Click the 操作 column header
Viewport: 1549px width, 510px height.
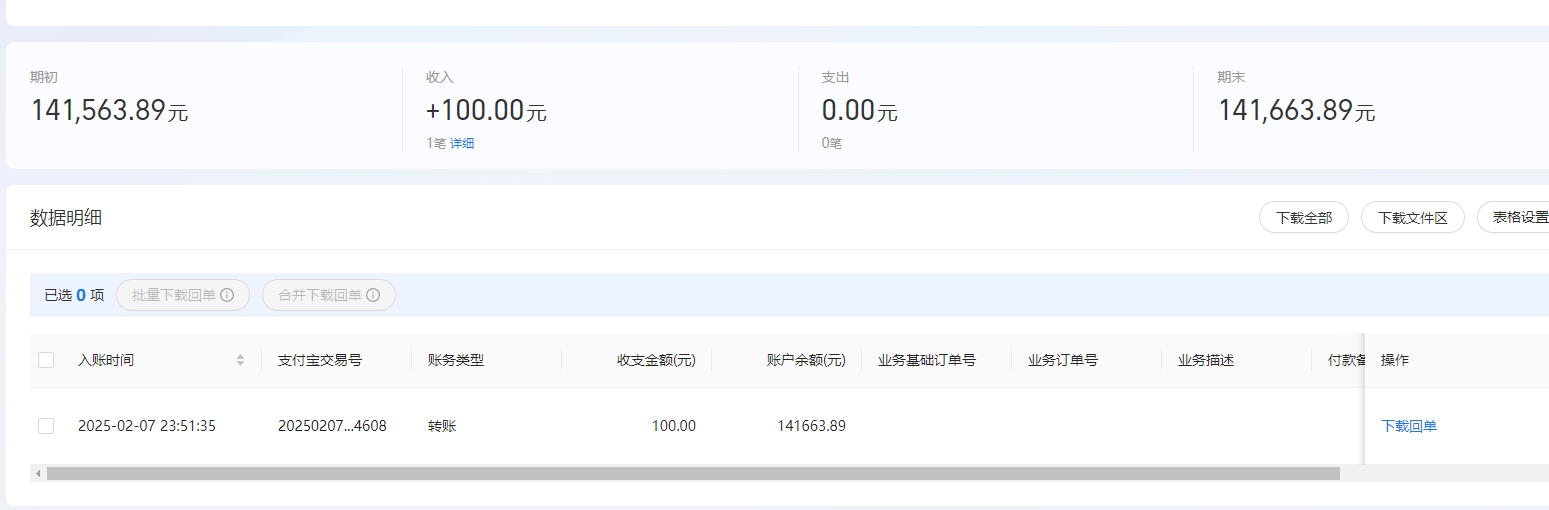click(1395, 360)
